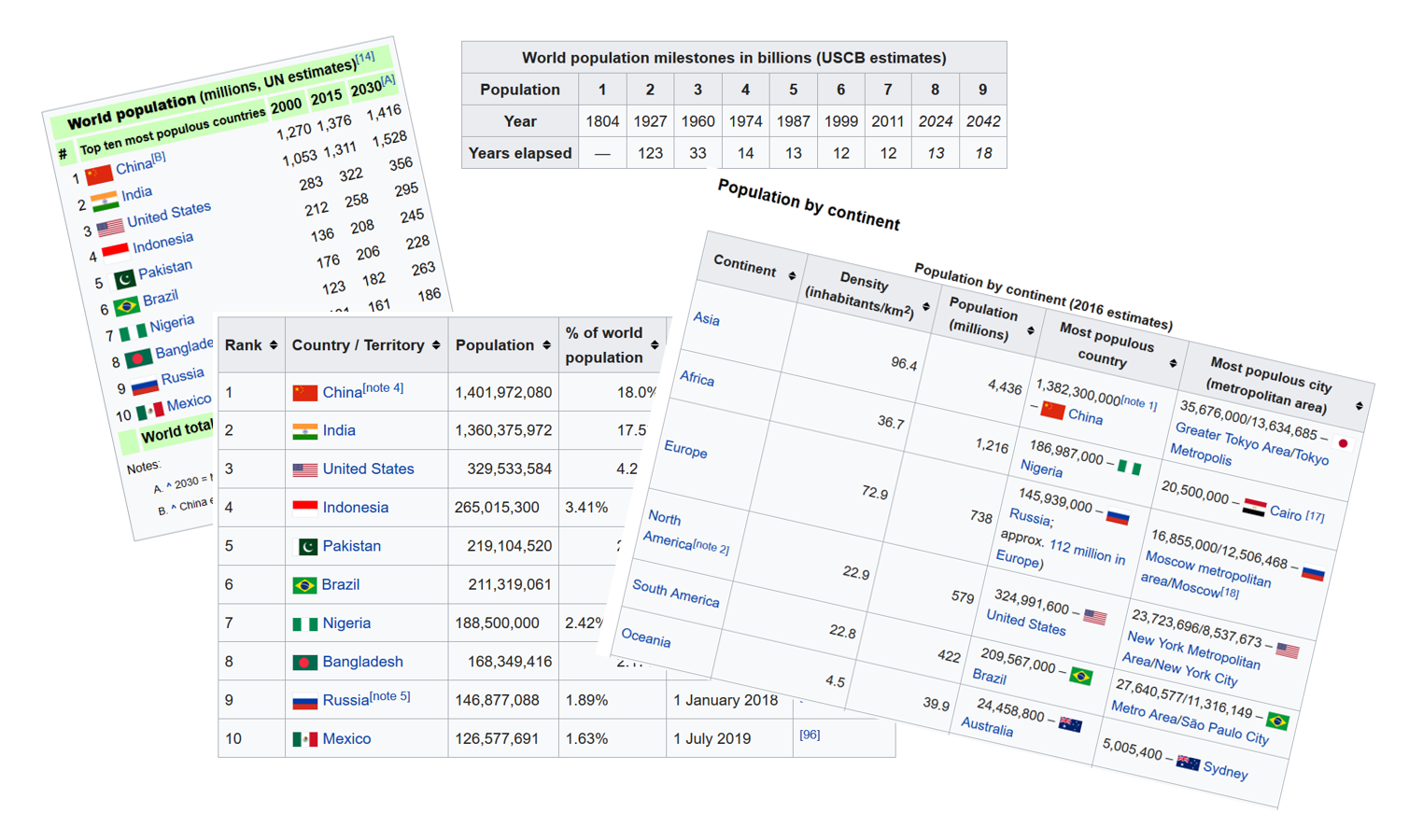Image resolution: width=1423 pixels, height=840 pixels.
Task: Click the Years elapsed value 123
Action: point(650,153)
